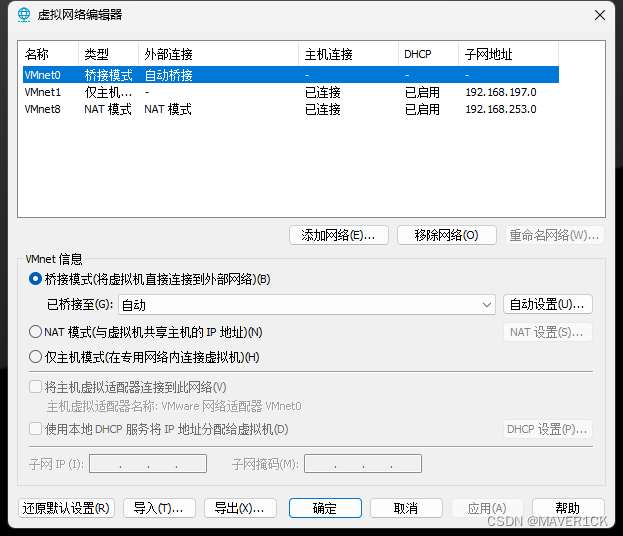Click the 导入(T)... button
Image resolution: width=623 pixels, height=536 pixels.
click(x=159, y=508)
